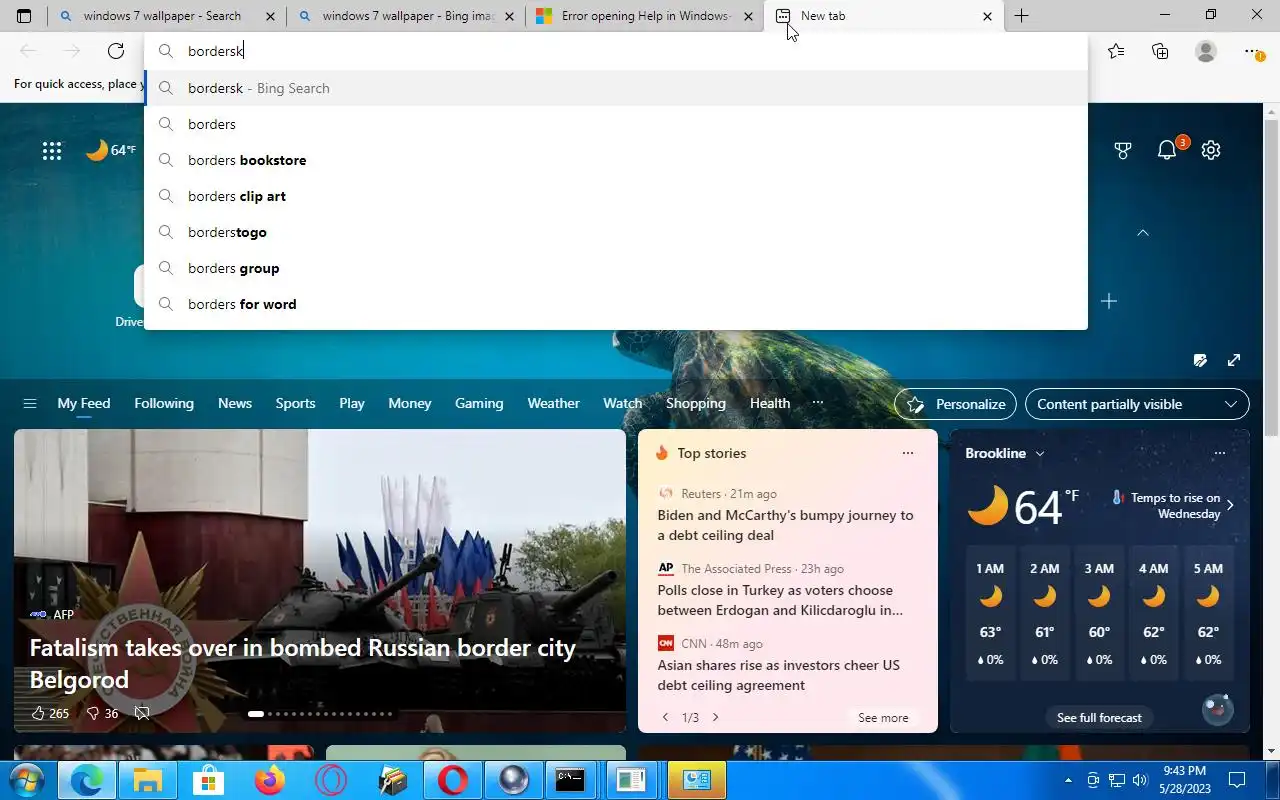Viewport: 1280px width, 800px height.
Task: Click the Personalize button
Action: click(x=955, y=404)
